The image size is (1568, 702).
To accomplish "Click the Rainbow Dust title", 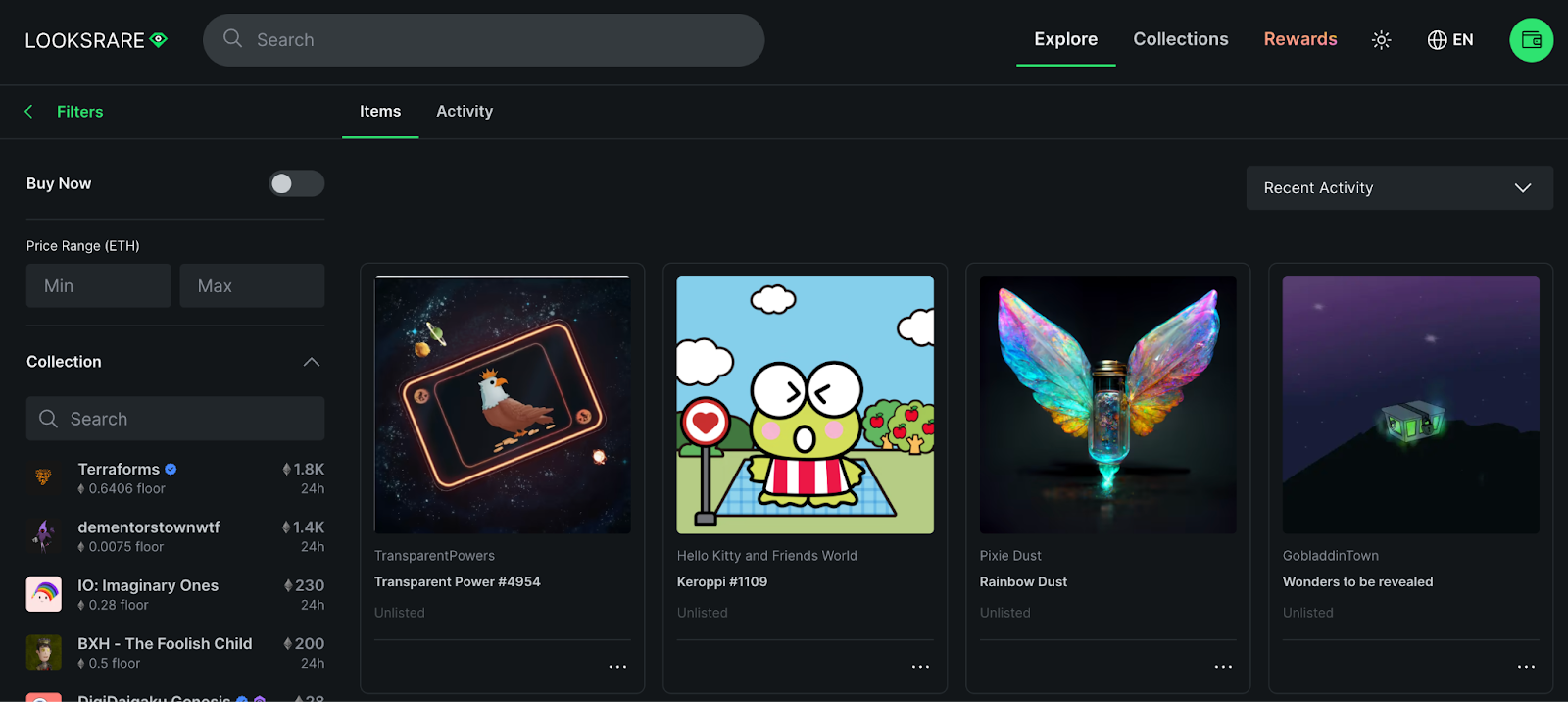I will [1024, 581].
